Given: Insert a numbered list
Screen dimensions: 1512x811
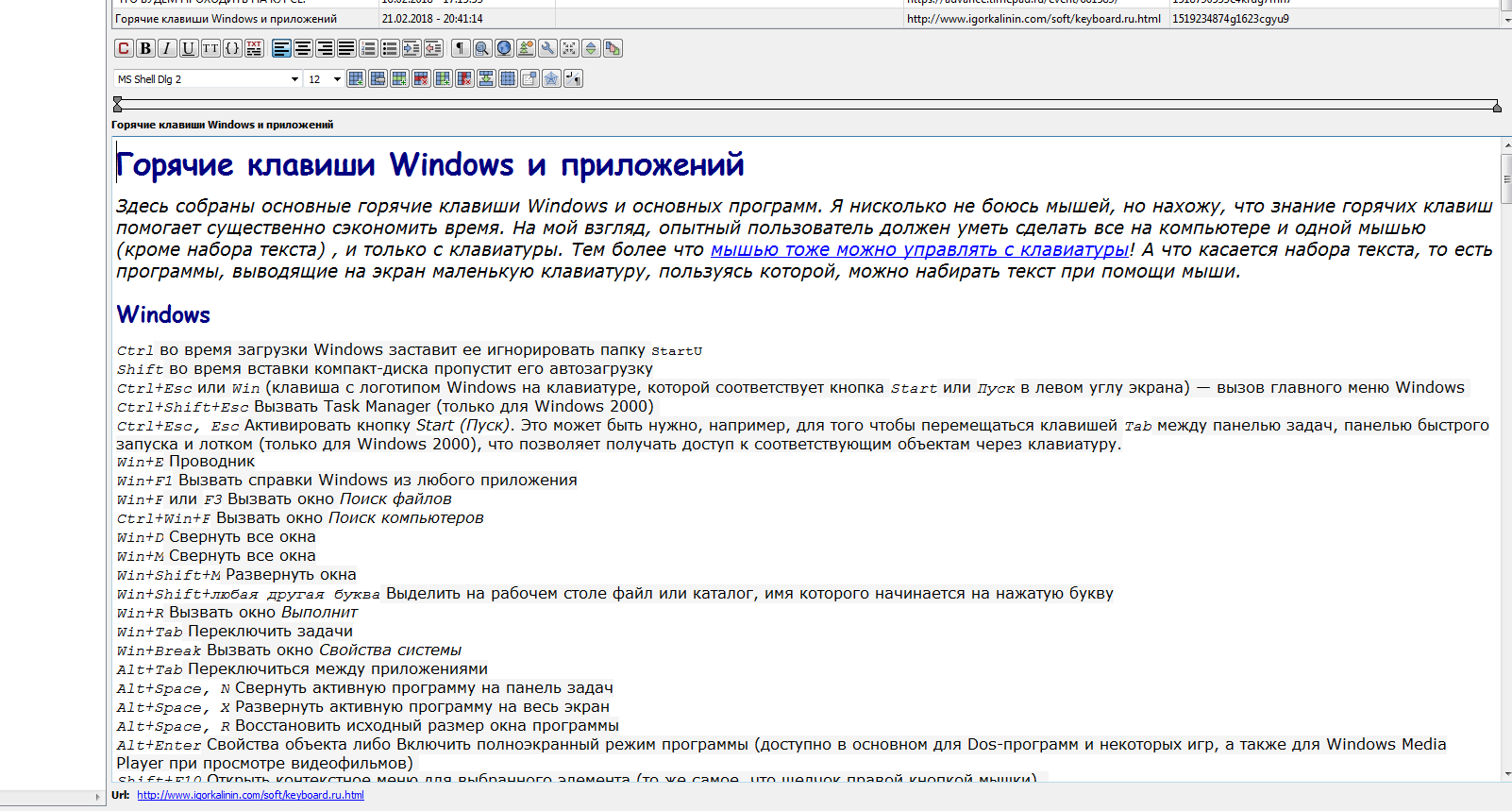Looking at the screenshot, I should [368, 48].
